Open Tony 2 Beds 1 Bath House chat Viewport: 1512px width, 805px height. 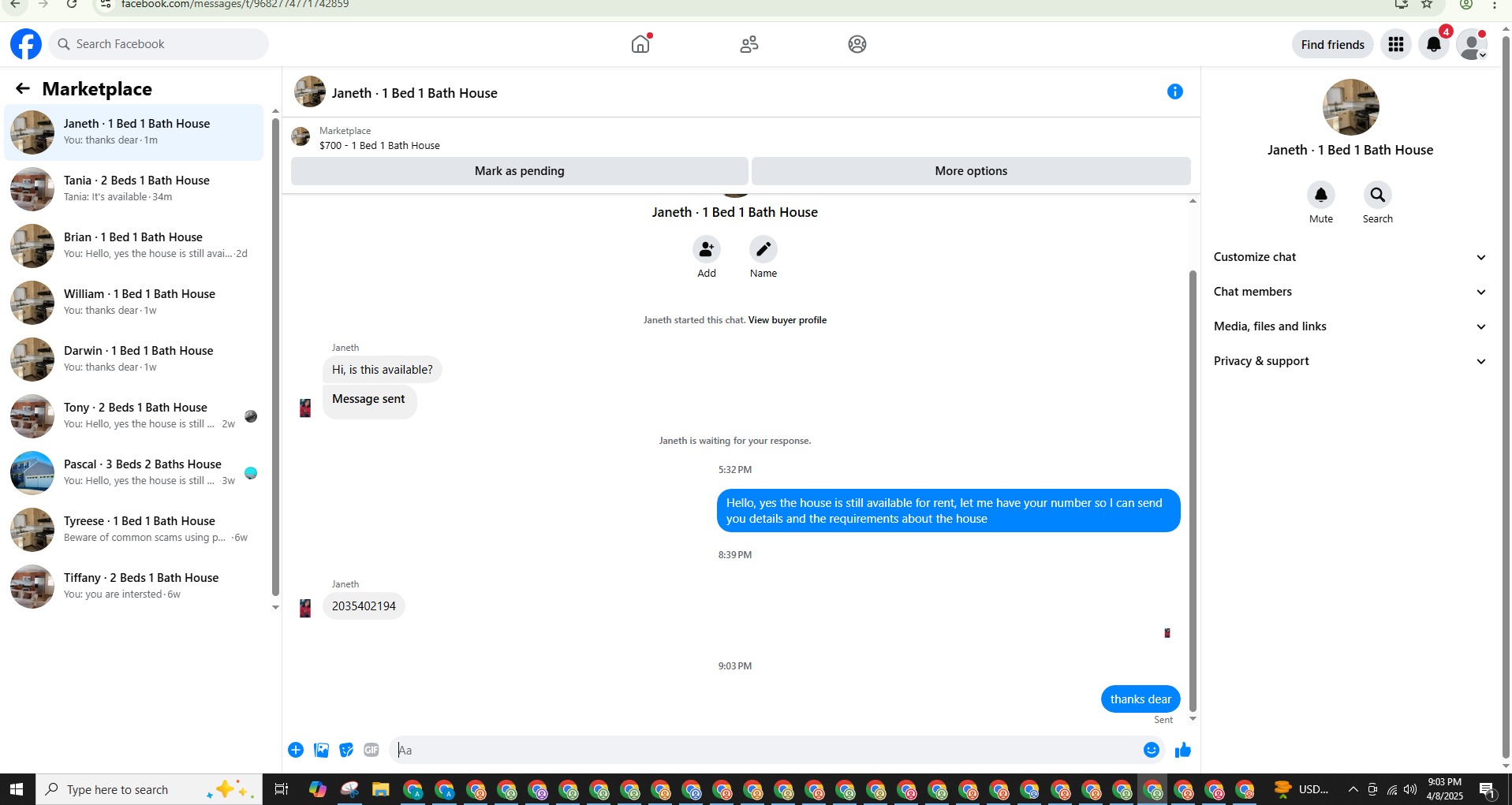click(134, 416)
